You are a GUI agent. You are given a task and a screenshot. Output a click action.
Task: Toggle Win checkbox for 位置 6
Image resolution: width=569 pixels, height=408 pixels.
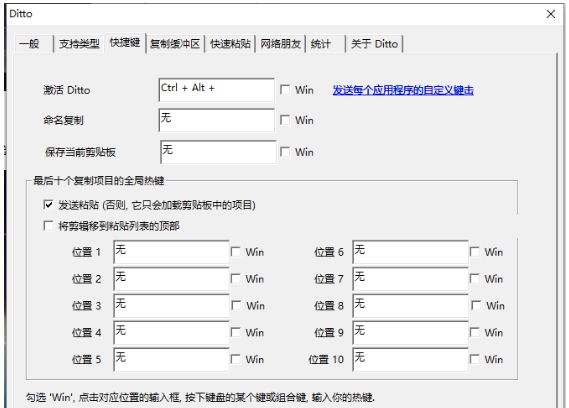click(475, 252)
